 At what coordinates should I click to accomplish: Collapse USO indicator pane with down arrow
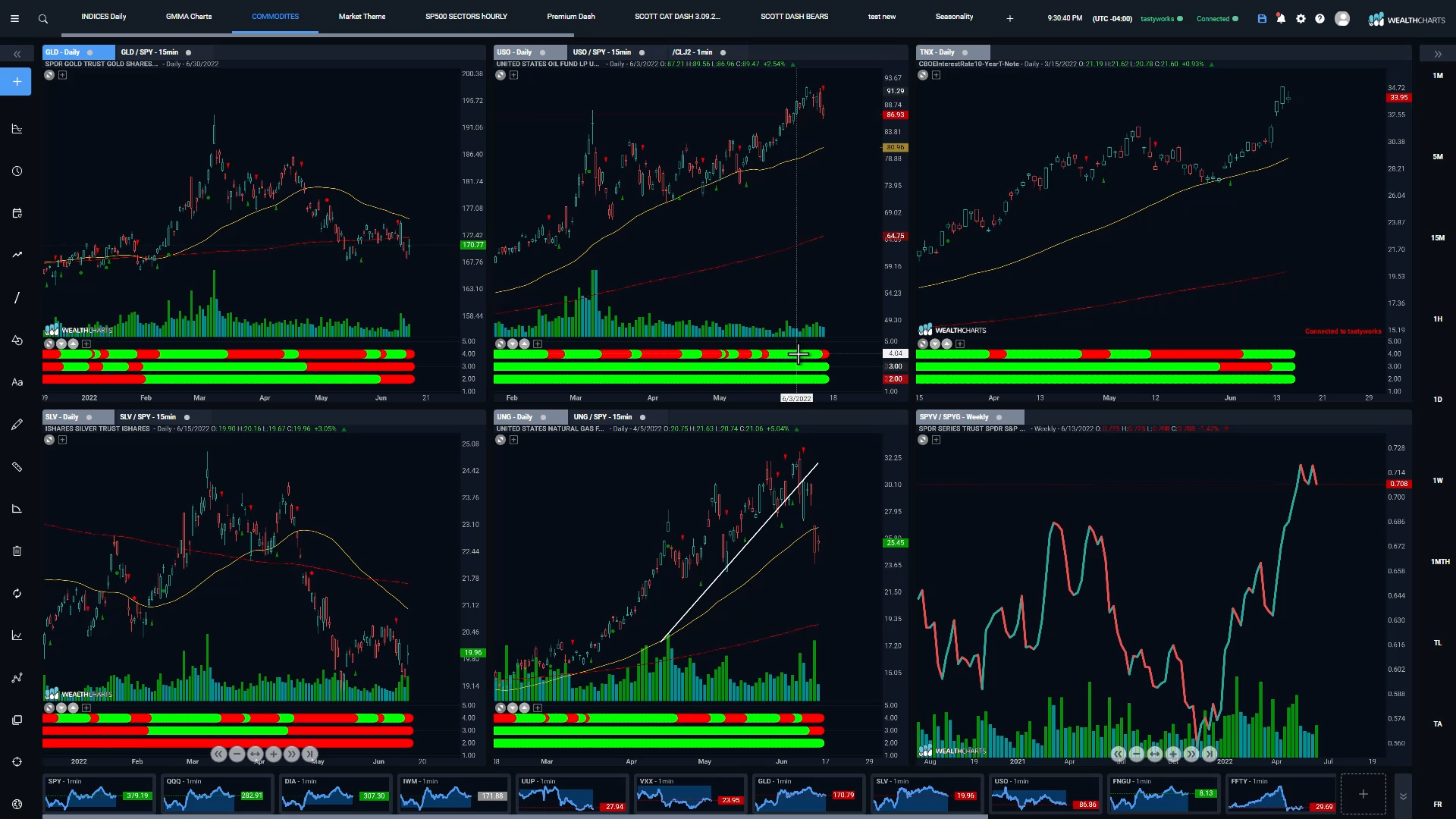click(512, 344)
